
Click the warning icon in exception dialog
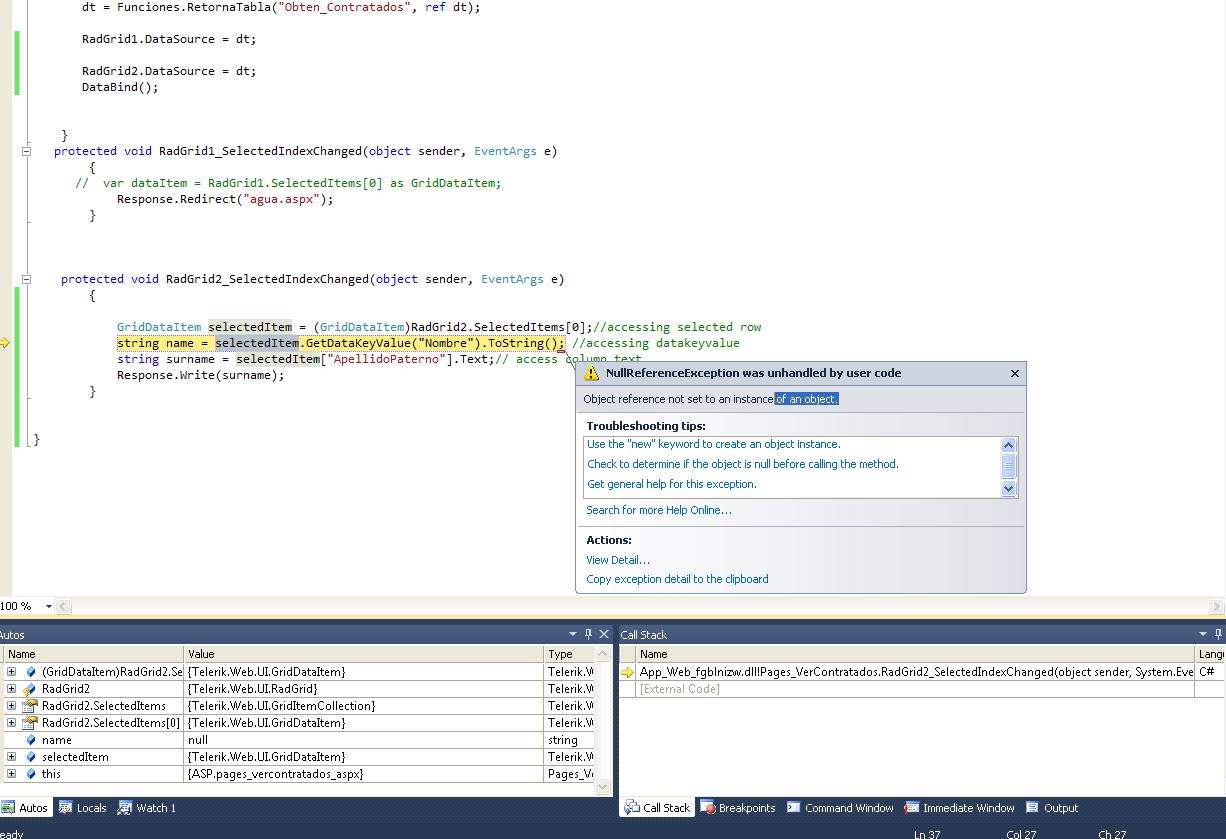point(592,373)
